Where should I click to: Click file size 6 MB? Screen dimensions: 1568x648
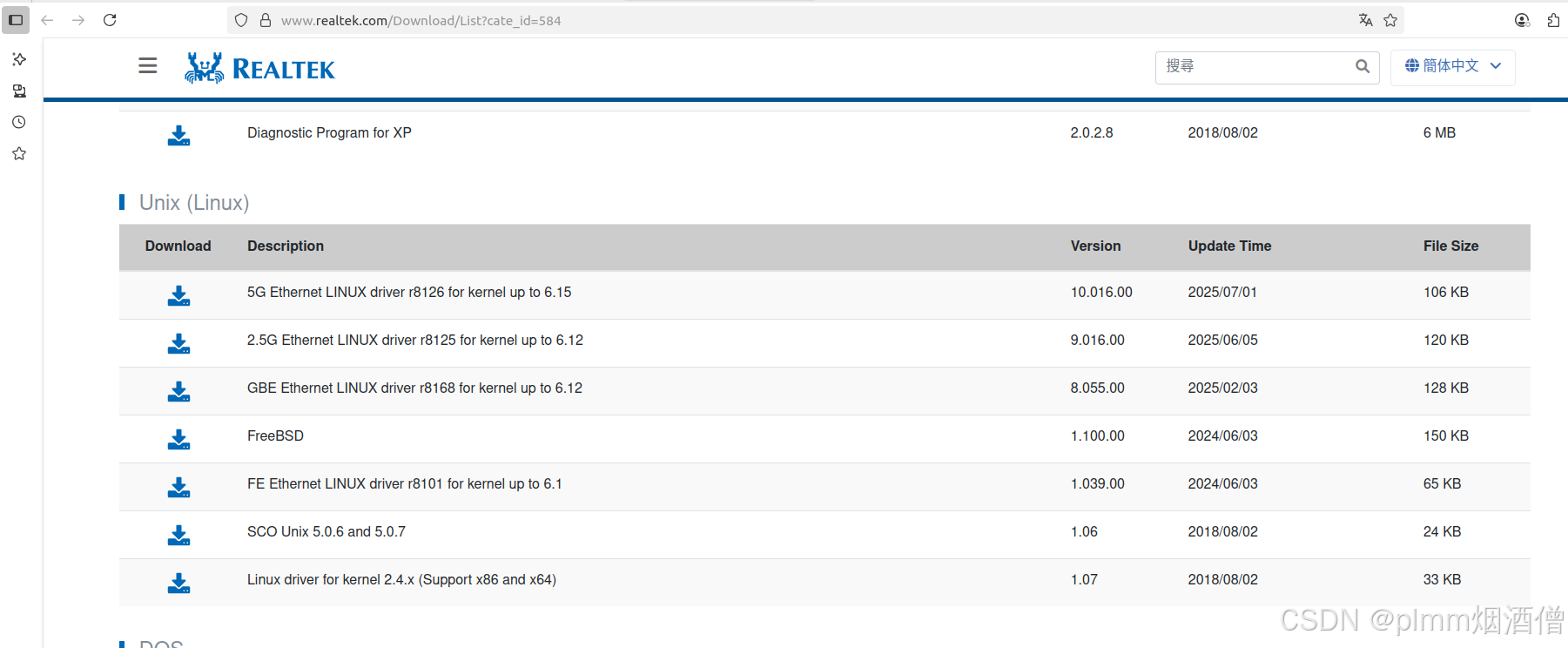[x=1439, y=133]
